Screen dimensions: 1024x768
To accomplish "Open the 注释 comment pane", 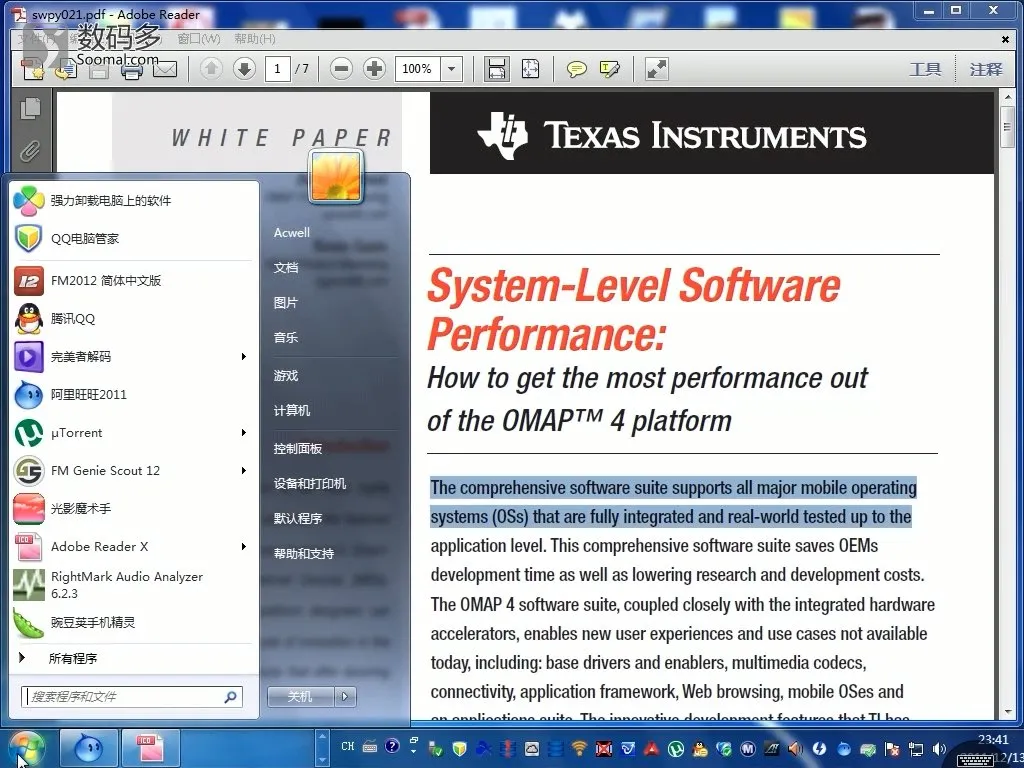I will pyautogui.click(x=985, y=69).
